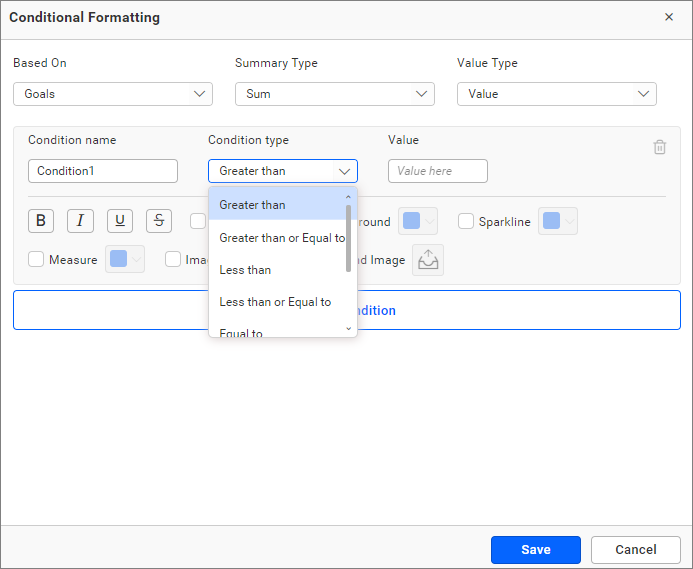The image size is (693, 569).
Task: Open the Value Type dropdown
Action: point(557,94)
